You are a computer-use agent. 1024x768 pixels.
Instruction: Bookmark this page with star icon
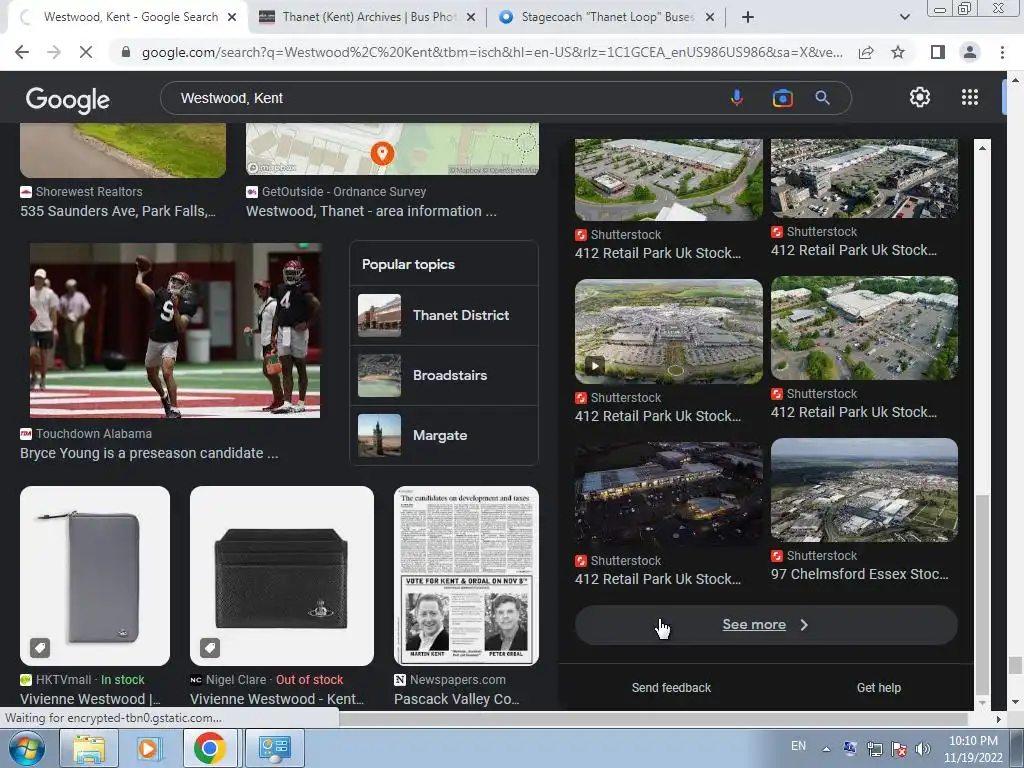click(x=898, y=52)
